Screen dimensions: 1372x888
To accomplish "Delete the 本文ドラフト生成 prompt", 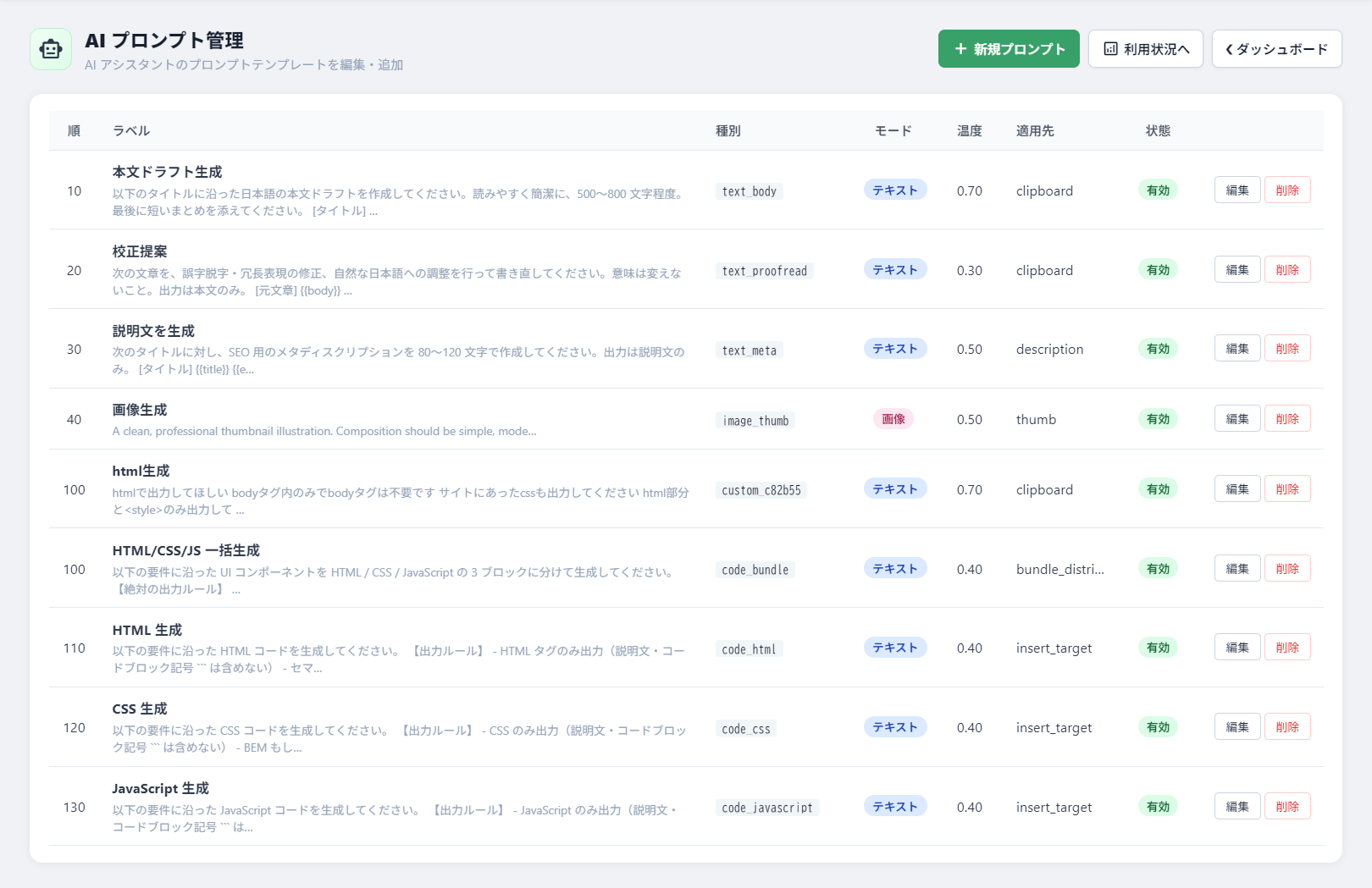I will coord(1287,190).
